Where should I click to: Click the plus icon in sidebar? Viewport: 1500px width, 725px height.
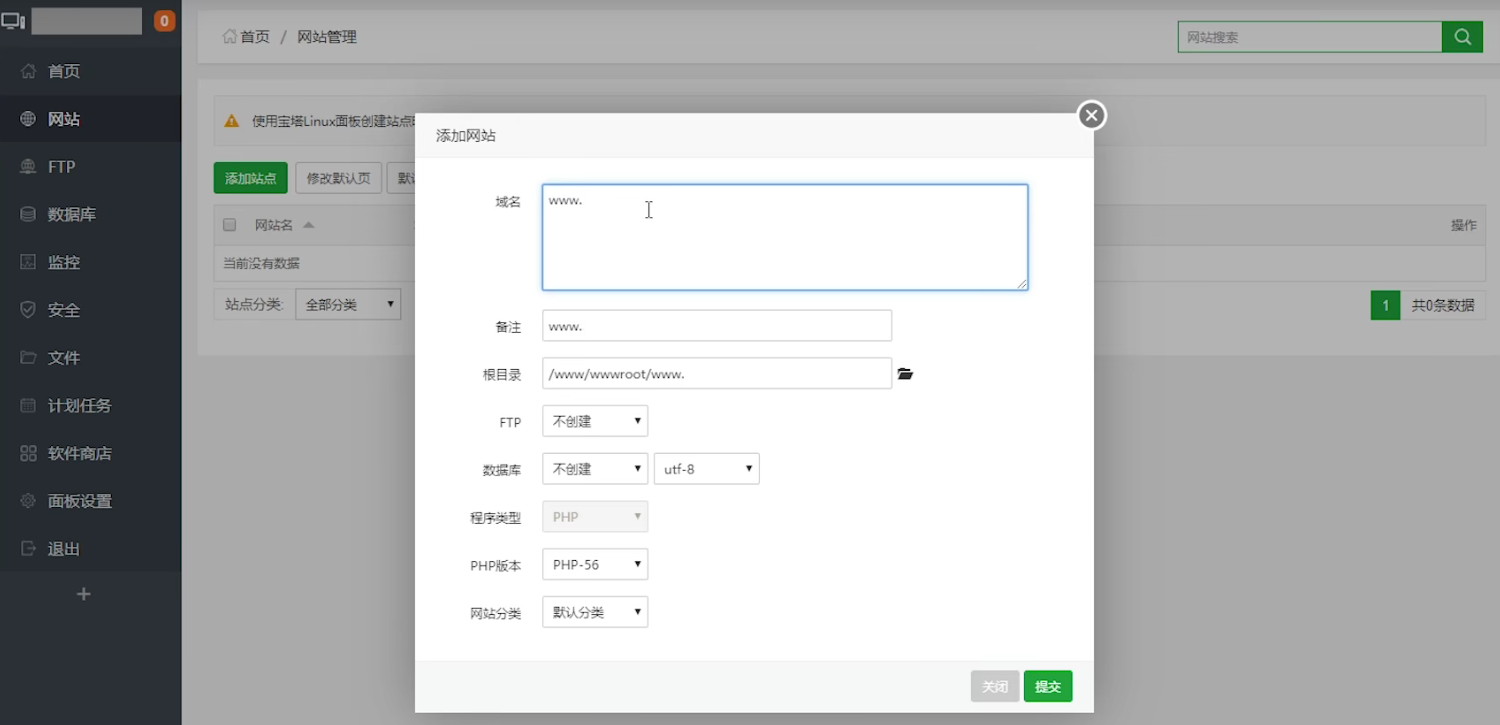pos(84,594)
